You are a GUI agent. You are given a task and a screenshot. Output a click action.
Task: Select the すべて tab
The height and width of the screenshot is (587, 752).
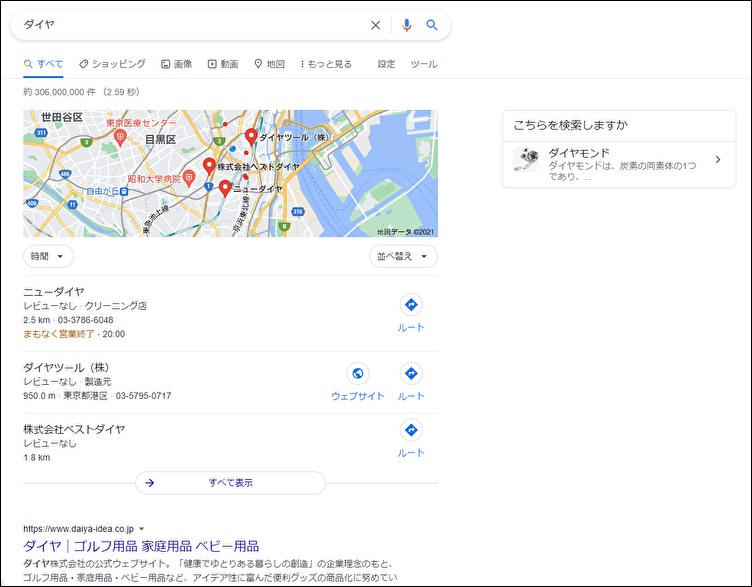(x=43, y=64)
